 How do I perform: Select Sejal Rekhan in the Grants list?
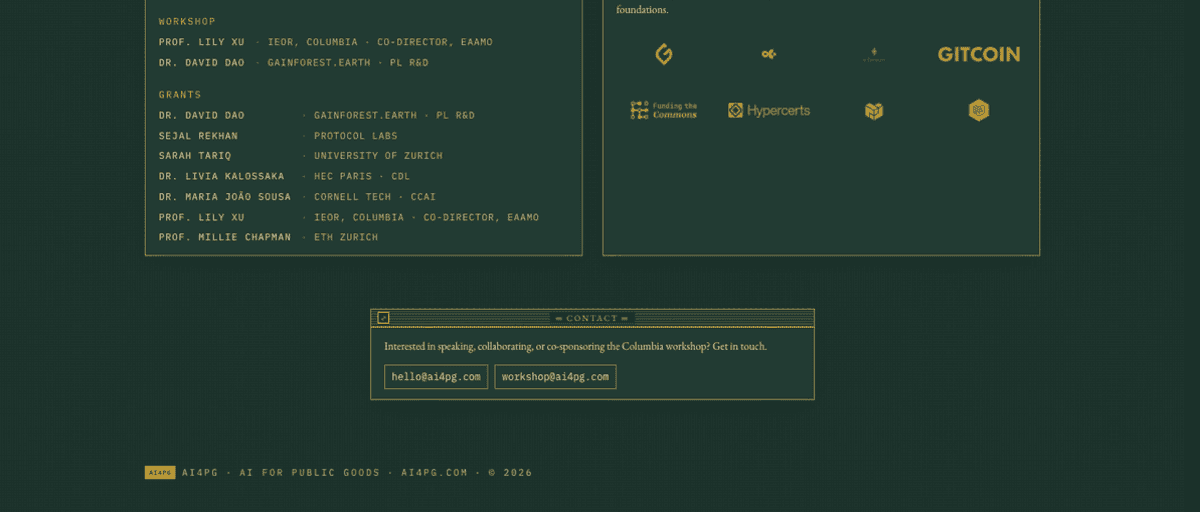click(x=198, y=136)
